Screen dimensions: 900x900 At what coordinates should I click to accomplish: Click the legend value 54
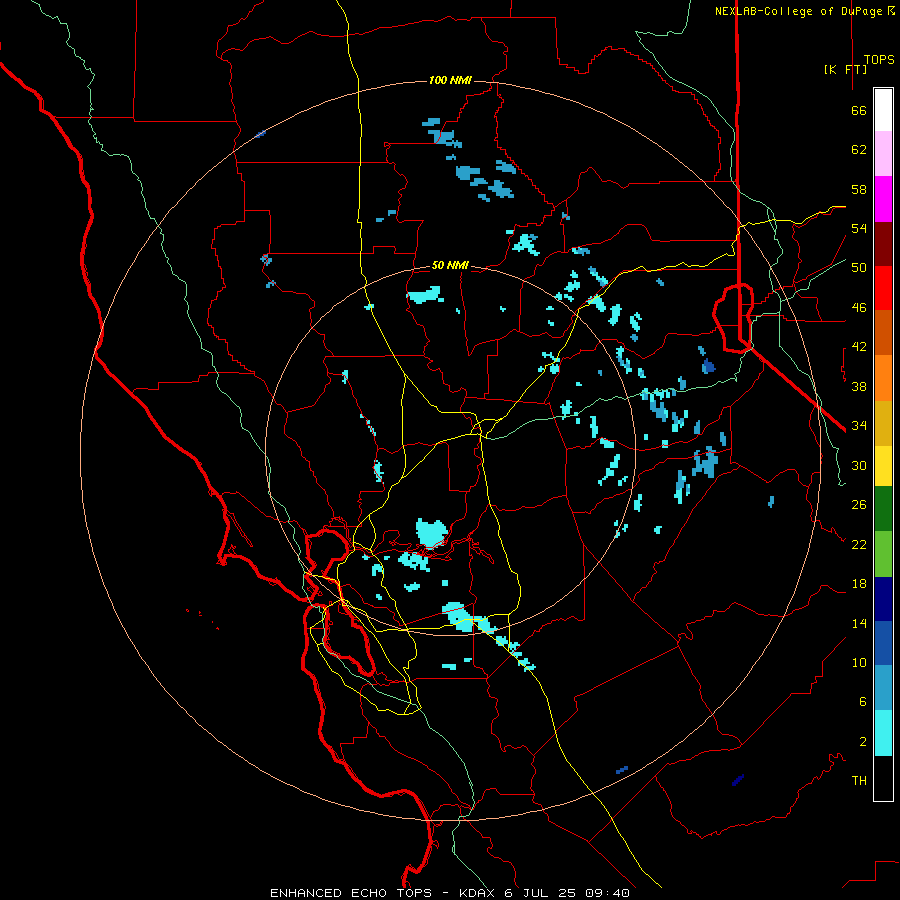pos(859,228)
